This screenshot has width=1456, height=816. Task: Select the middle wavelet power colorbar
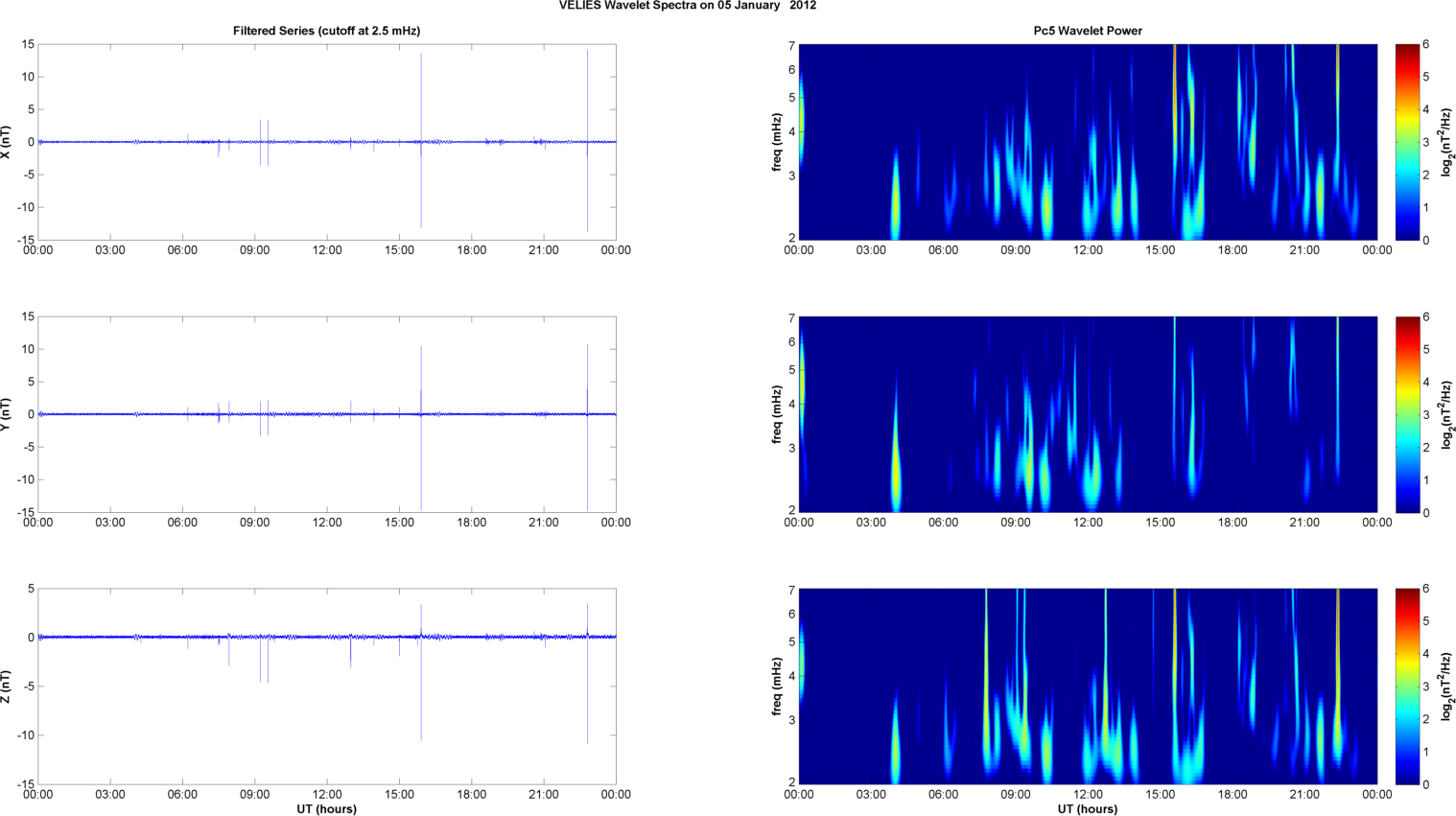coord(1407,414)
